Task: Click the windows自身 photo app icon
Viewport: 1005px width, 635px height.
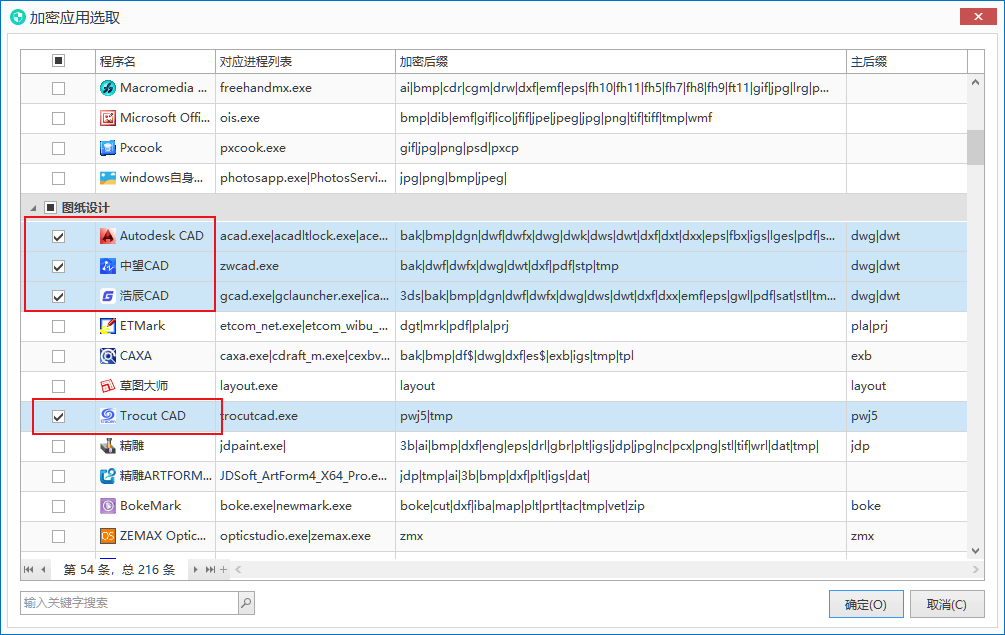Action: click(x=108, y=177)
